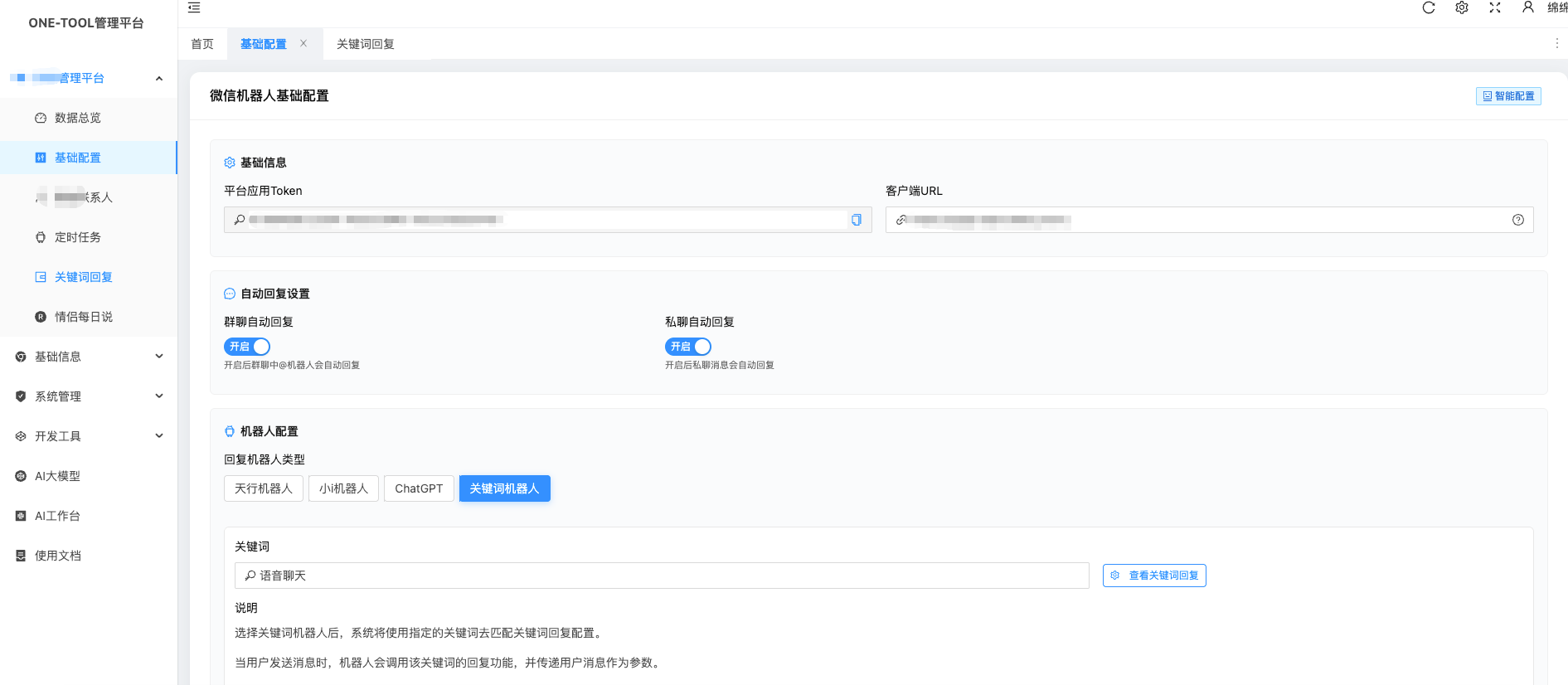Select the 关键词机器人 robot type
Screen dimensions: 1568x685
[x=504, y=488]
